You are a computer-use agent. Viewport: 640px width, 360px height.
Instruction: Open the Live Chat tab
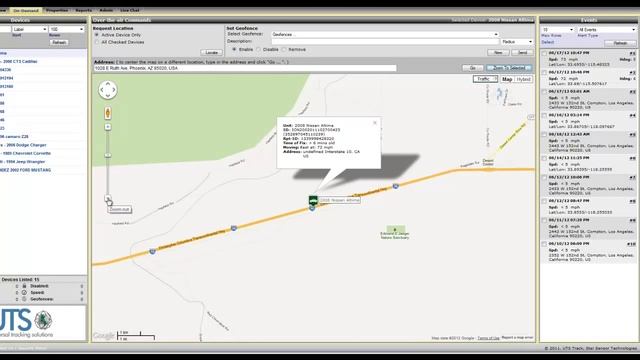130,10
